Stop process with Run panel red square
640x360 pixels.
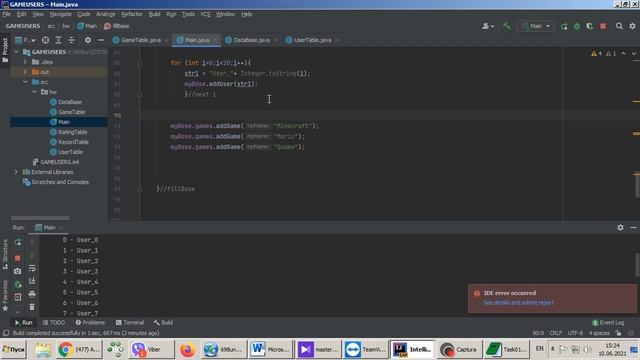(x=18, y=258)
